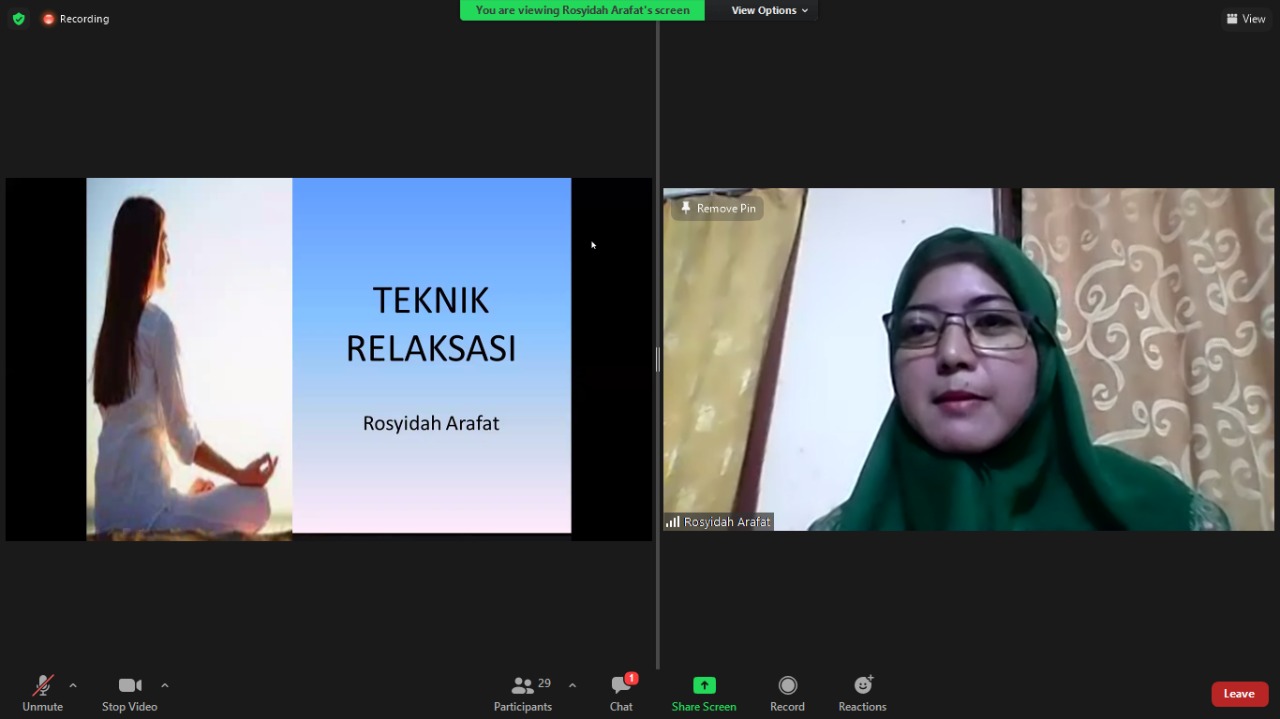Click the TEKNIK RELAKSASI slide title
The width and height of the screenshot is (1280, 719).
pos(431,324)
